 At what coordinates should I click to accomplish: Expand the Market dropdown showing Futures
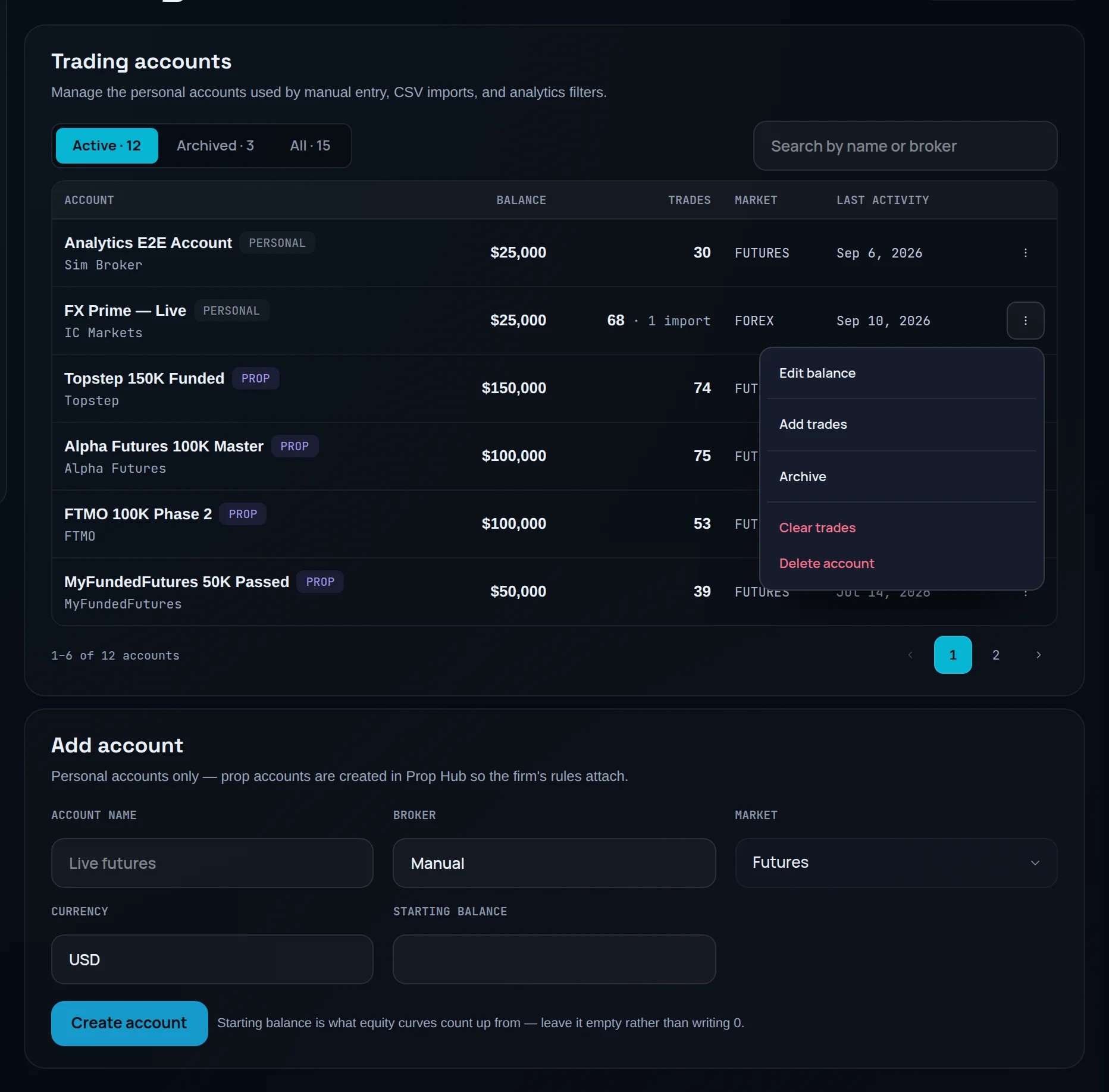pos(896,862)
